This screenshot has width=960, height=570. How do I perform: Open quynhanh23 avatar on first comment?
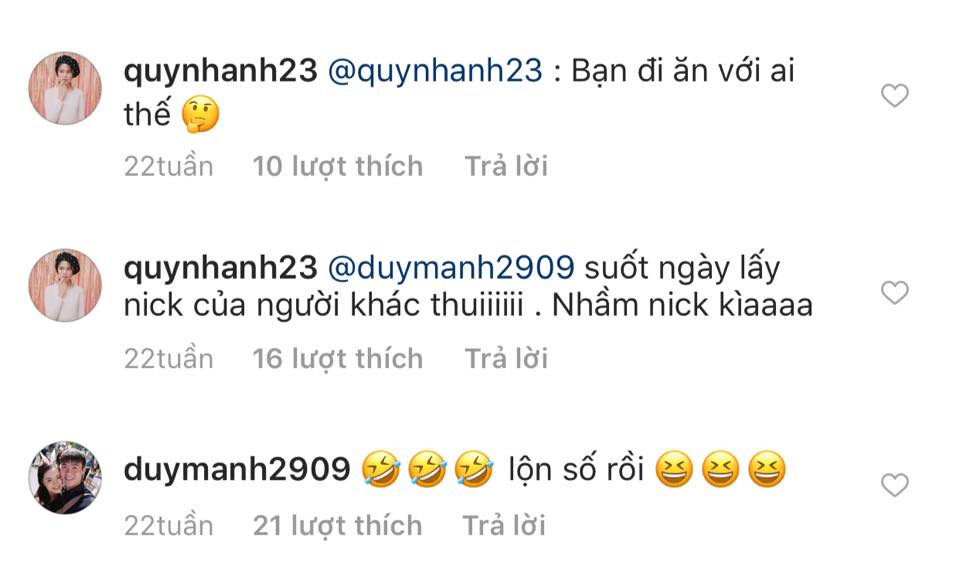[65, 88]
